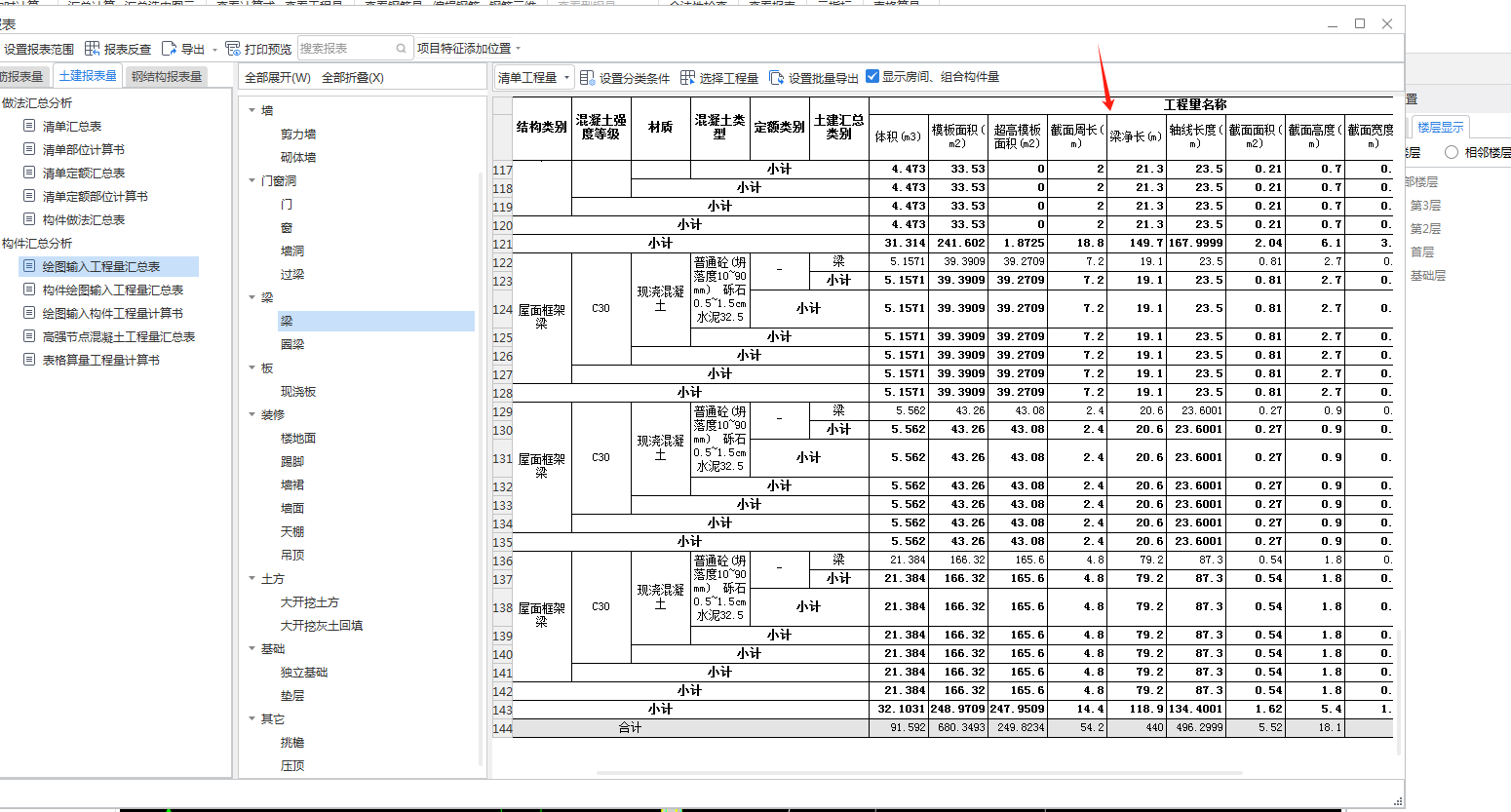Select 独立基础 in the tree
Viewport: 1511px width, 812px height.
(x=304, y=673)
